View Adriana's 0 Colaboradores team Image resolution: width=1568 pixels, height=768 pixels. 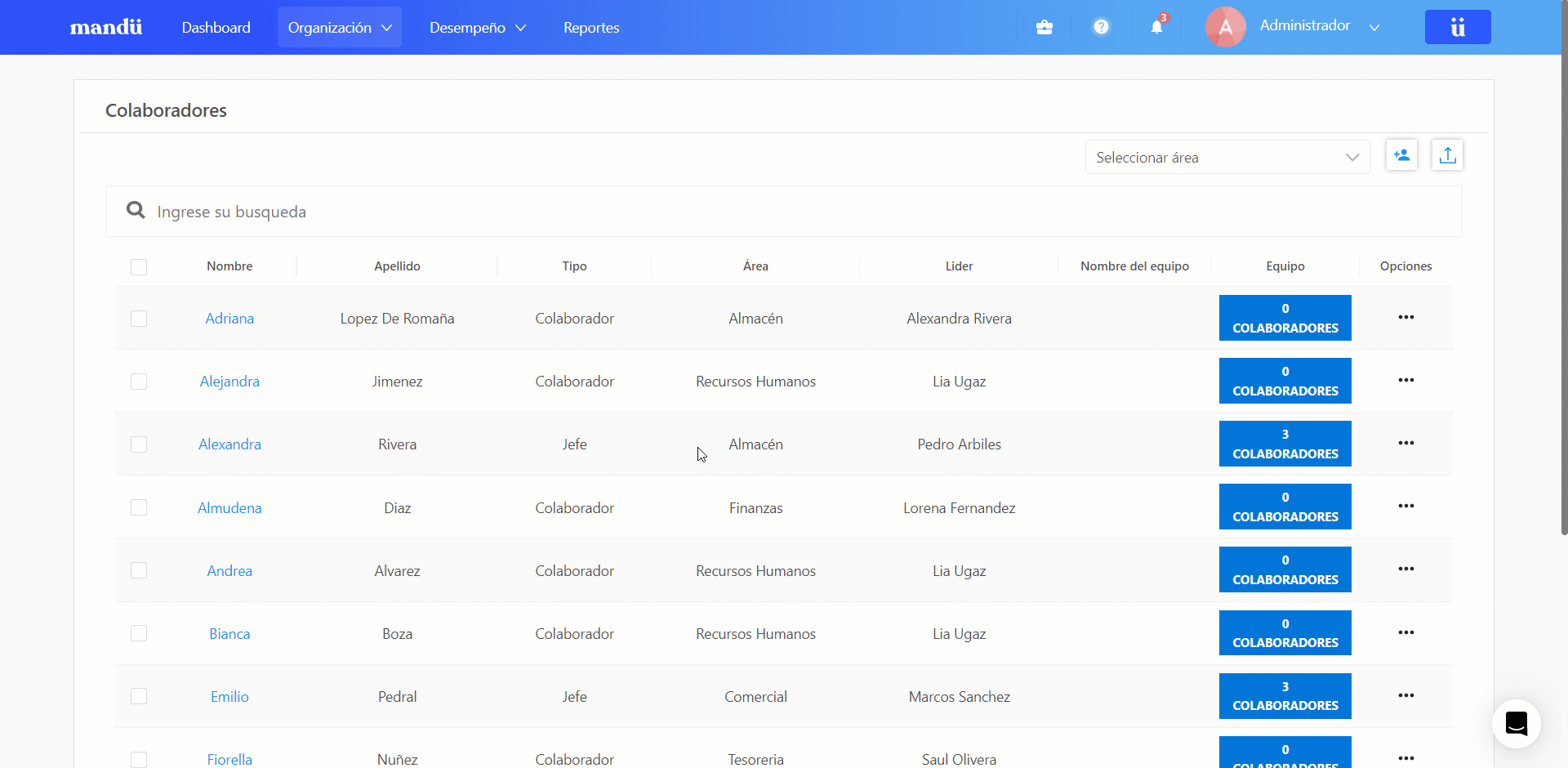(x=1285, y=318)
